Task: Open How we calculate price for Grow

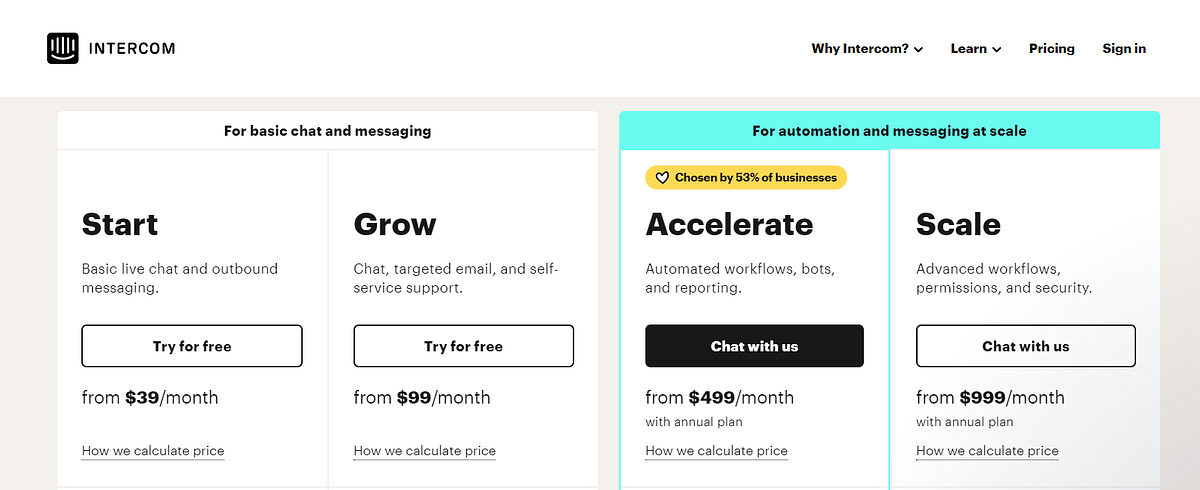Action: pyautogui.click(x=425, y=451)
